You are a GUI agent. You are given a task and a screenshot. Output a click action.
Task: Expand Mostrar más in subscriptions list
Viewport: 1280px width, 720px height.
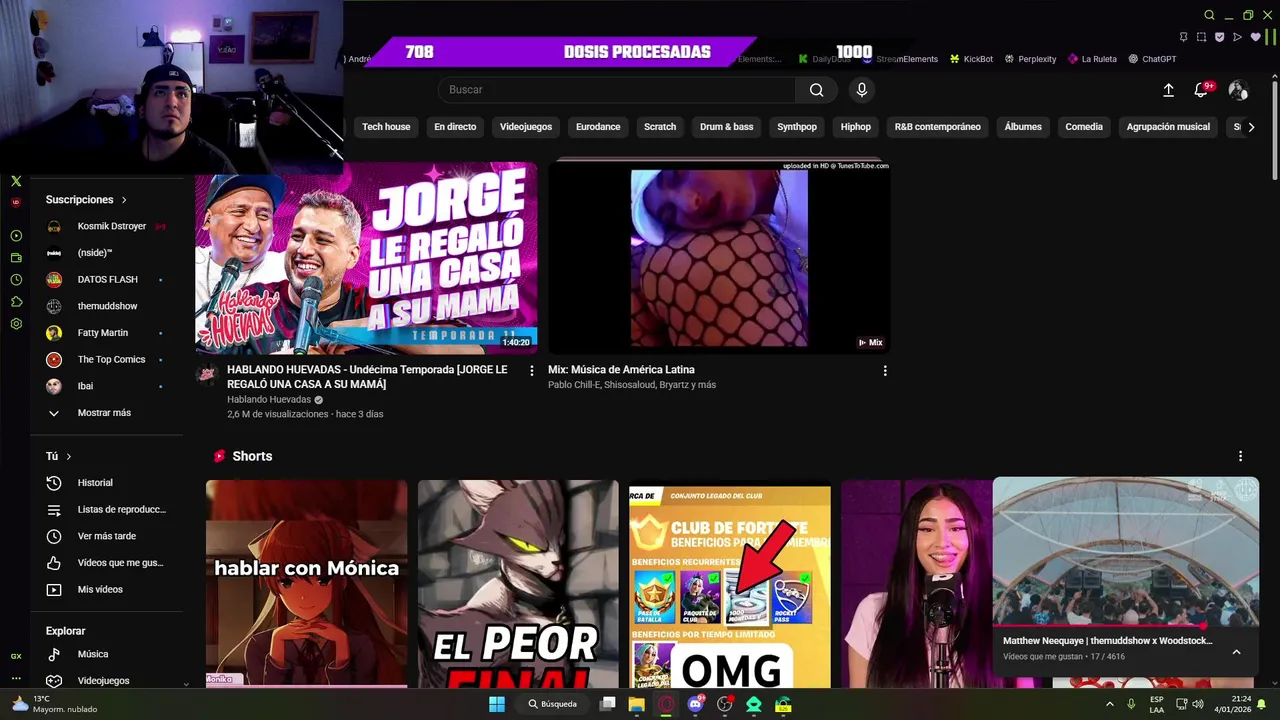point(106,413)
